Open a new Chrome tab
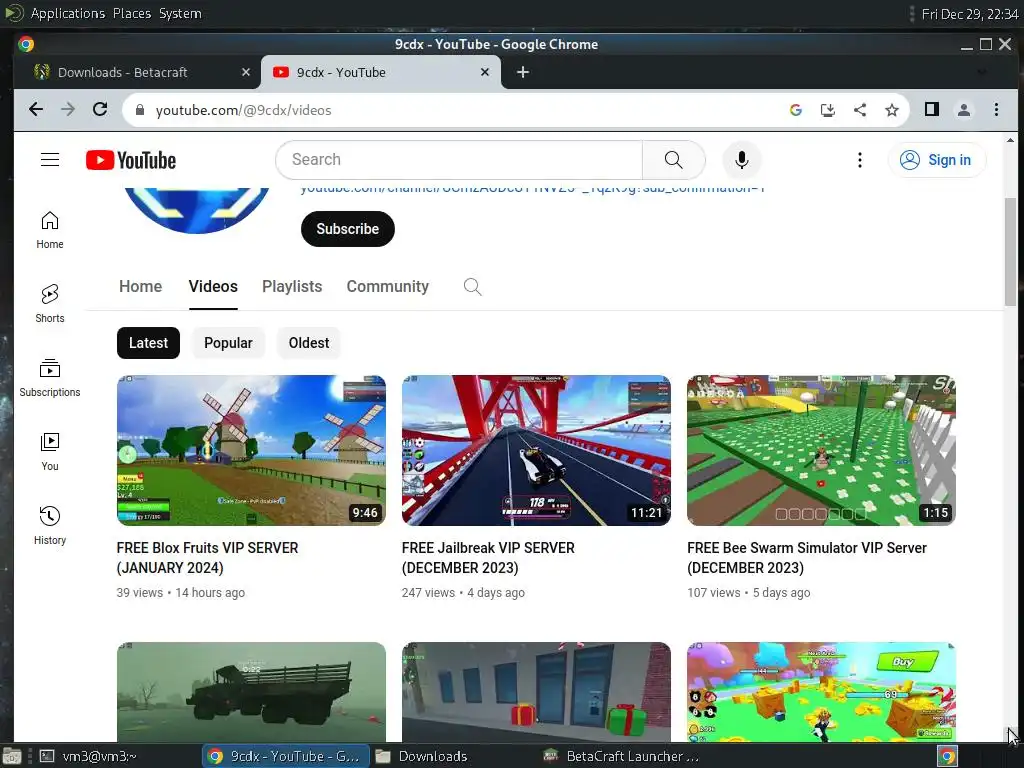This screenshot has height=768, width=1024. click(x=523, y=72)
